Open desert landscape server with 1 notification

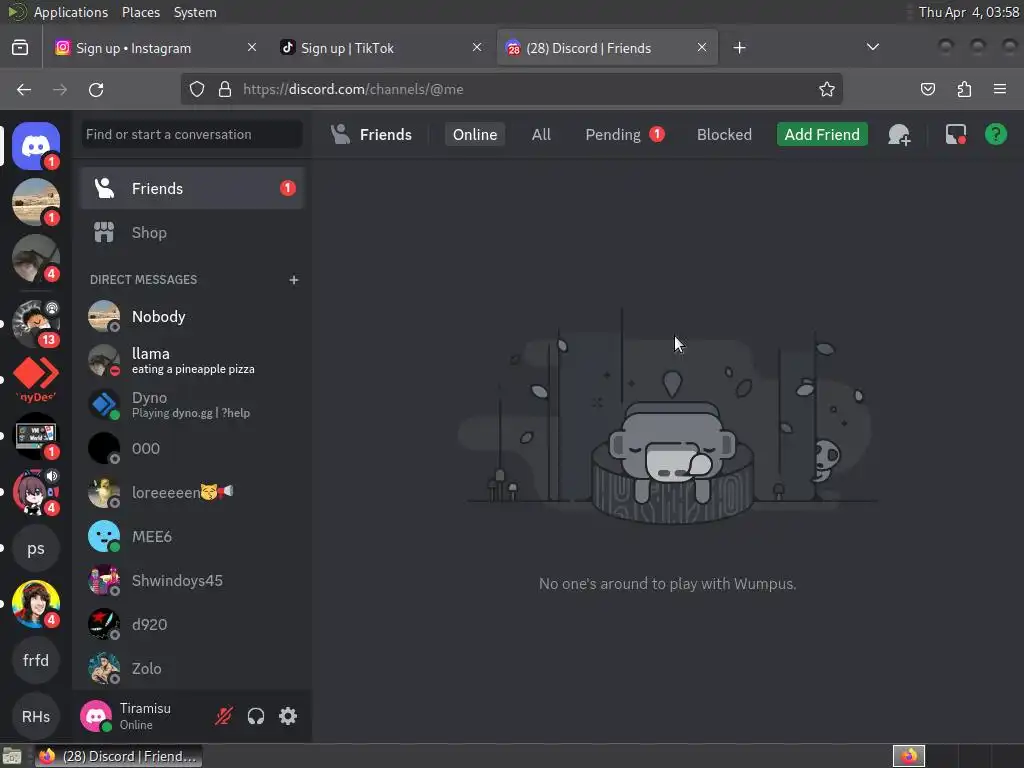(36, 202)
